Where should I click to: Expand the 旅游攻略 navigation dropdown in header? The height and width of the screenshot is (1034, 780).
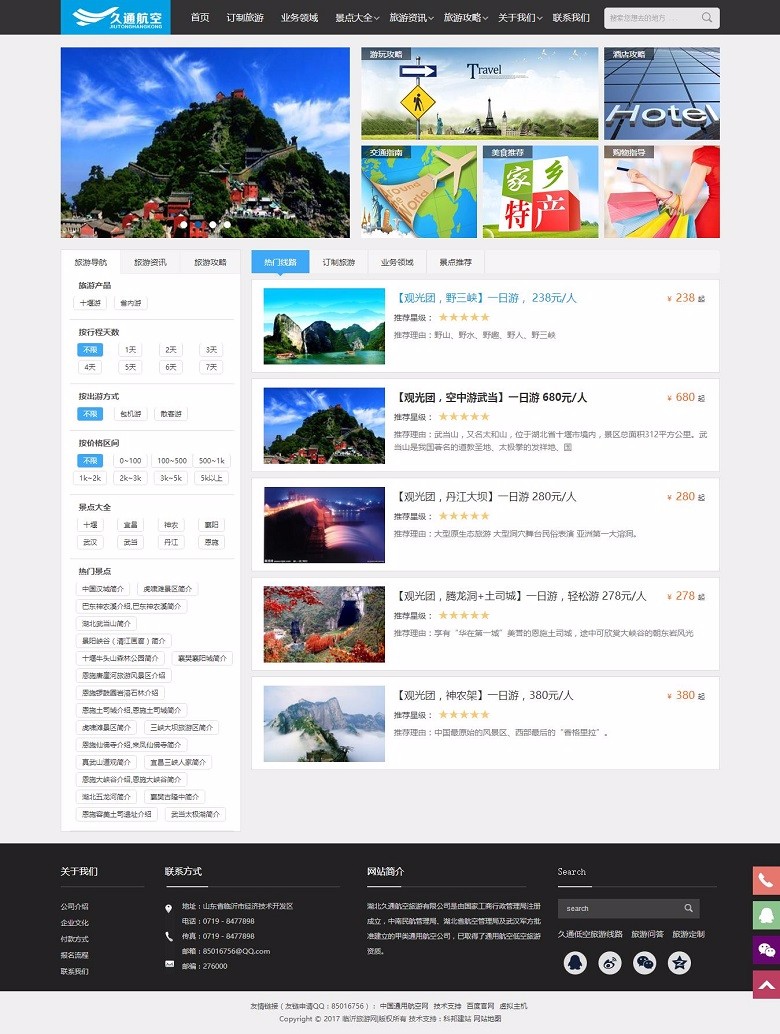click(465, 18)
